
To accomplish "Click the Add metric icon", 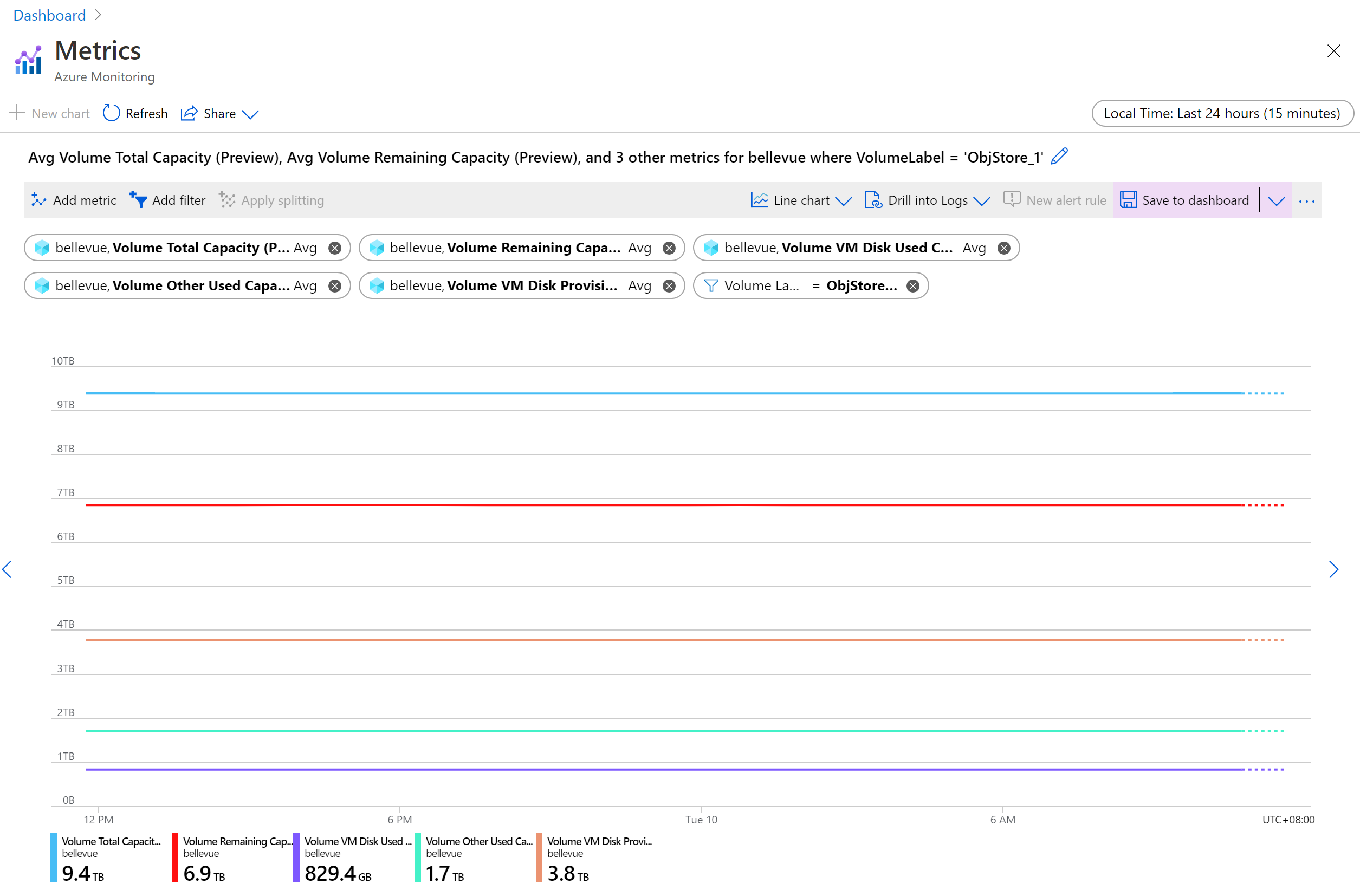I will pos(38,199).
